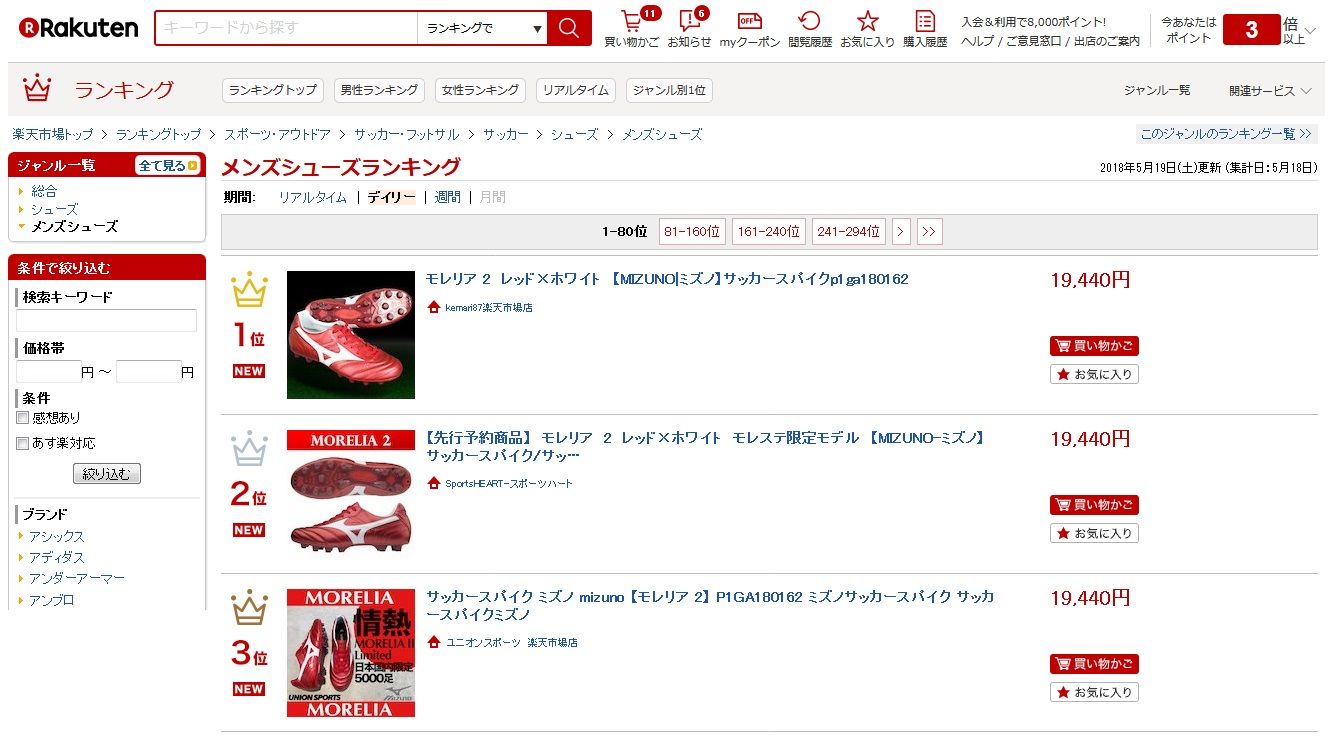Click the silver crown for rank 2
Viewport: 1330px width, 738px height.
pyautogui.click(x=249, y=449)
